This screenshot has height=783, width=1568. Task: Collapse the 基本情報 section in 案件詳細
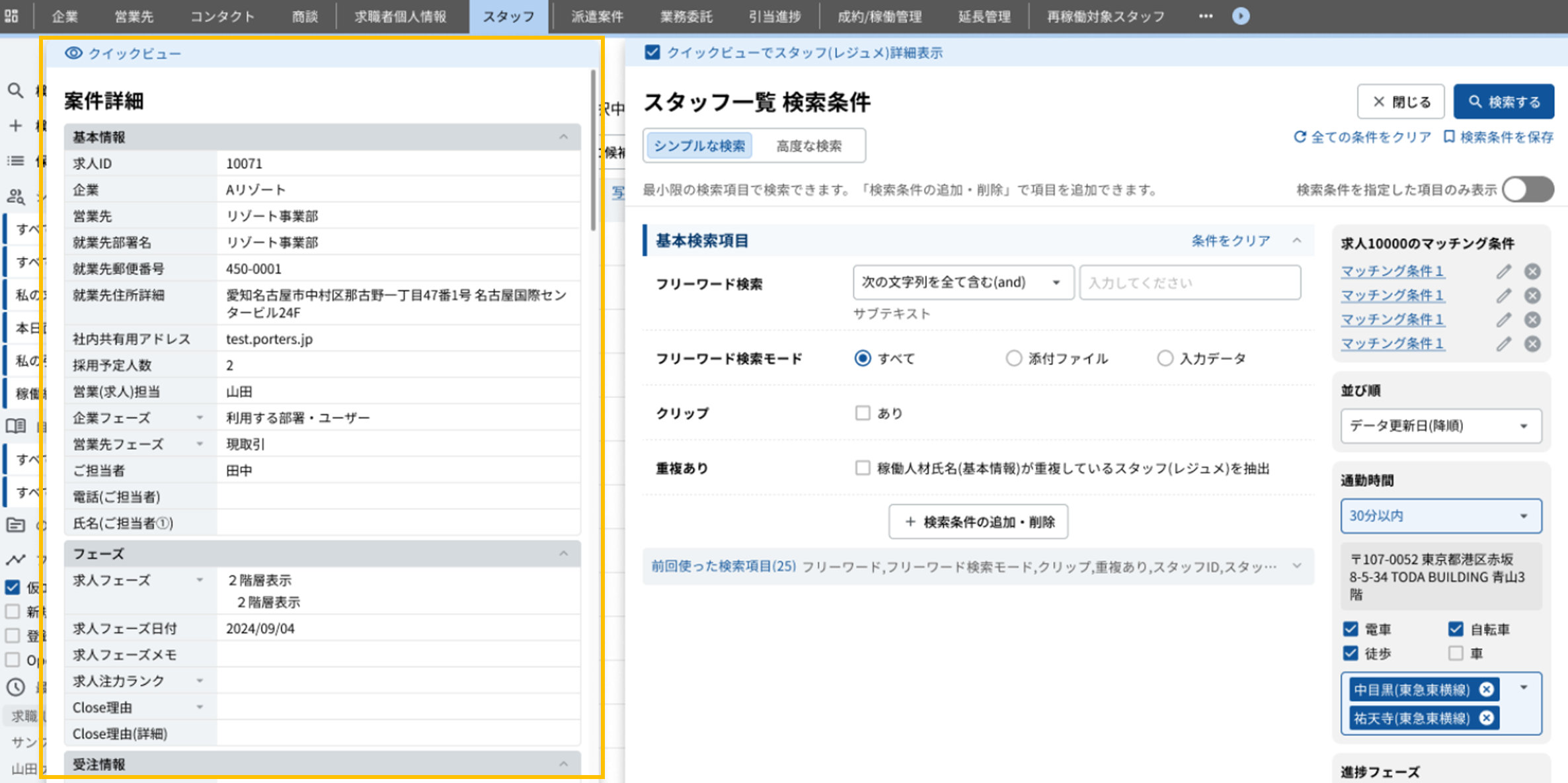[563, 137]
